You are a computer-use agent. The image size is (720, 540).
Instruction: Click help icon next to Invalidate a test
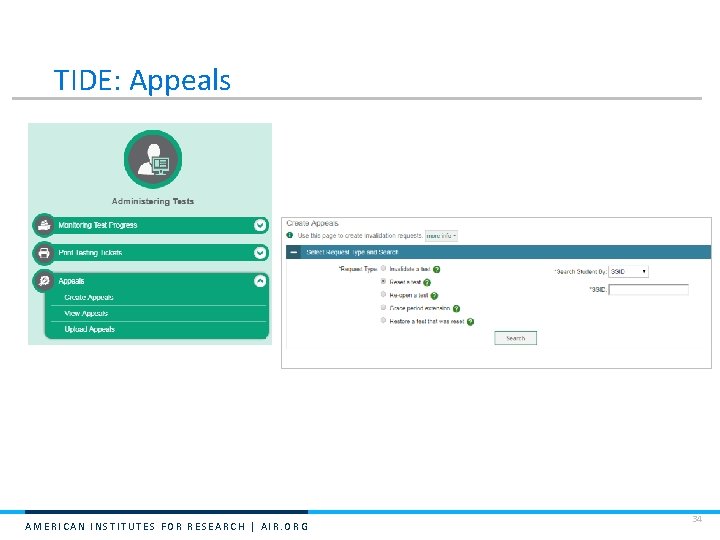click(437, 270)
